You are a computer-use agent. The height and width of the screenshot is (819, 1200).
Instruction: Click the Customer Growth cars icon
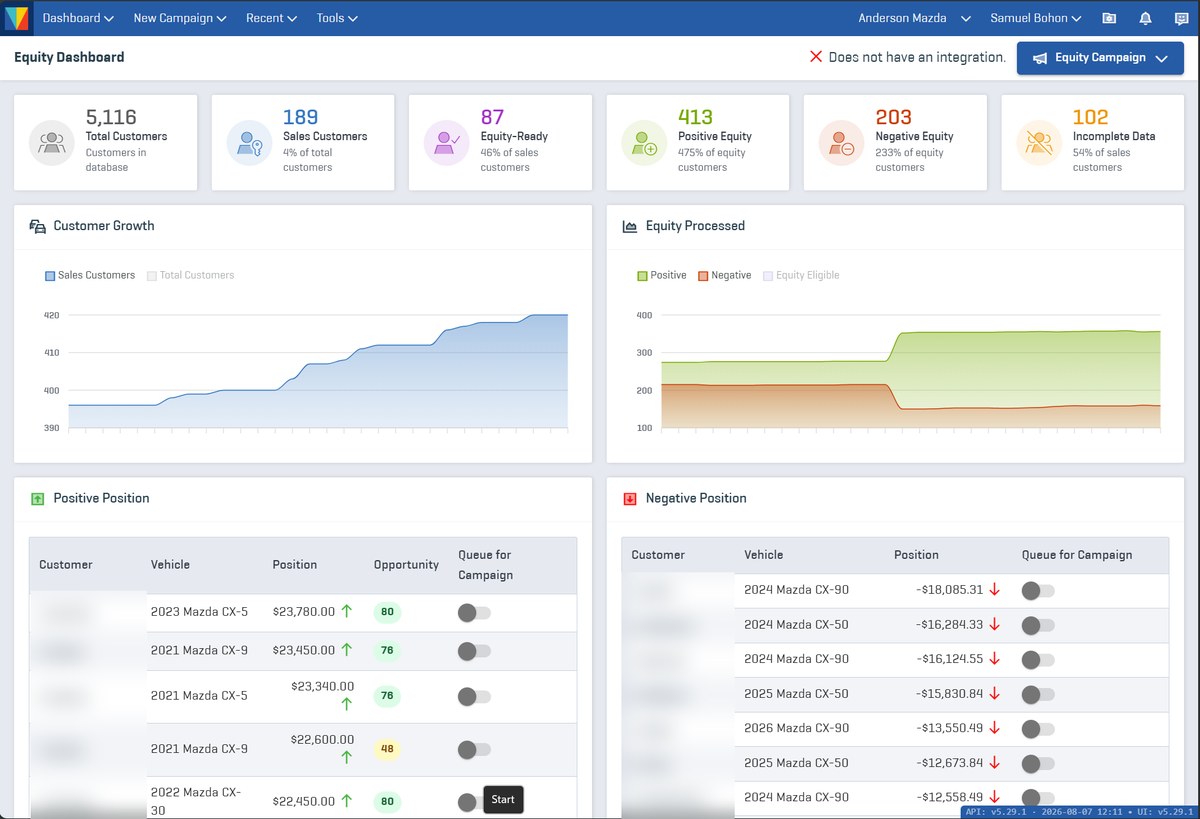click(x=38, y=226)
